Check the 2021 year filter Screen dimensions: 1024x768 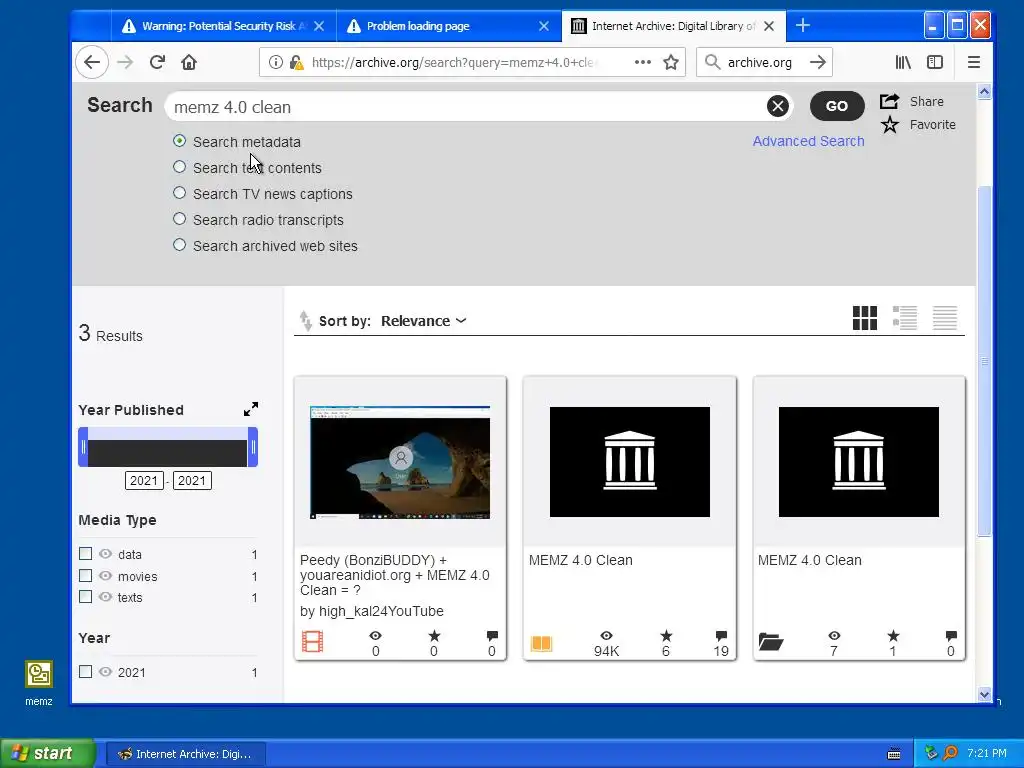click(x=86, y=672)
